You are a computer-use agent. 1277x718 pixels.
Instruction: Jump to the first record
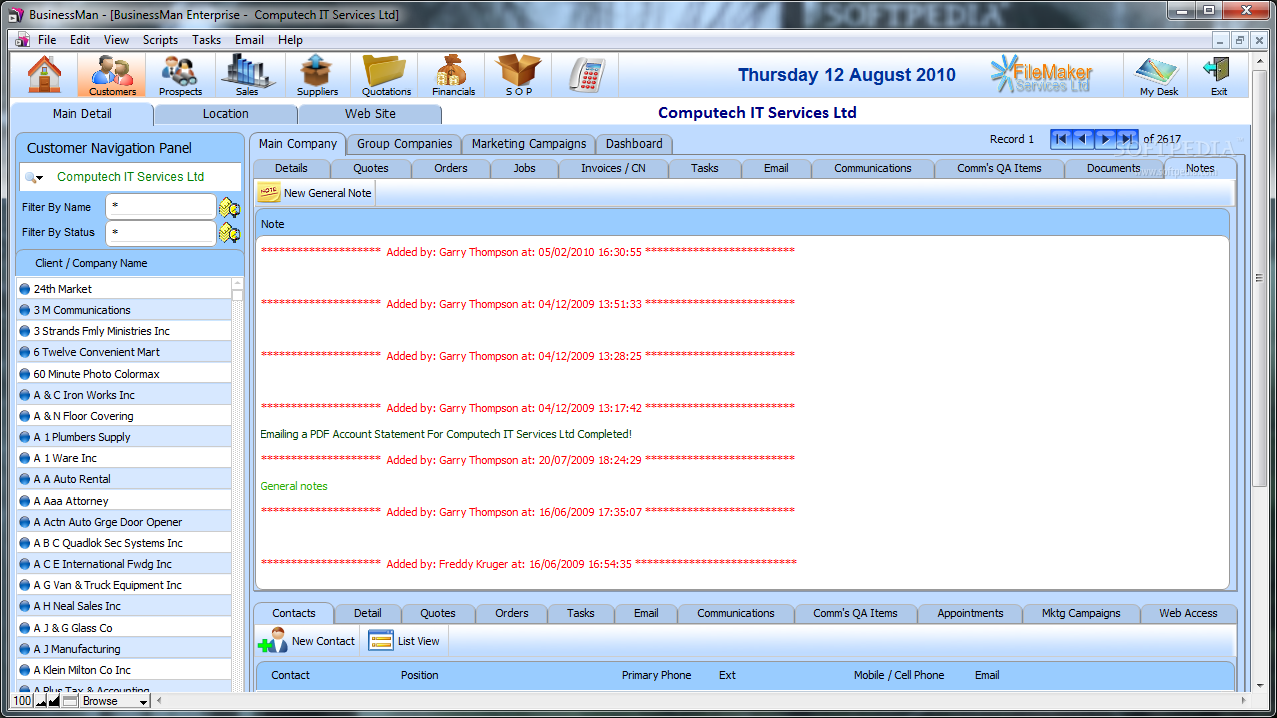1061,139
